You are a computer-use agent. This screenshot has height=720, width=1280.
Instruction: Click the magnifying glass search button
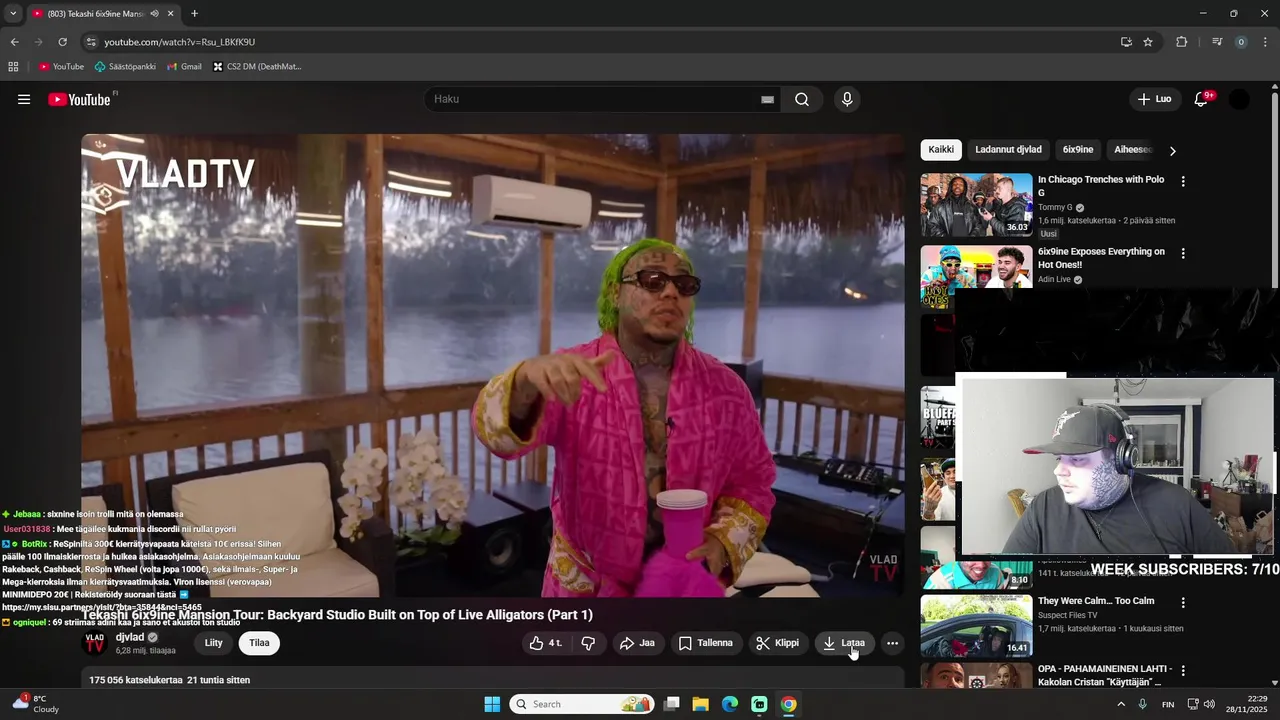point(802,99)
